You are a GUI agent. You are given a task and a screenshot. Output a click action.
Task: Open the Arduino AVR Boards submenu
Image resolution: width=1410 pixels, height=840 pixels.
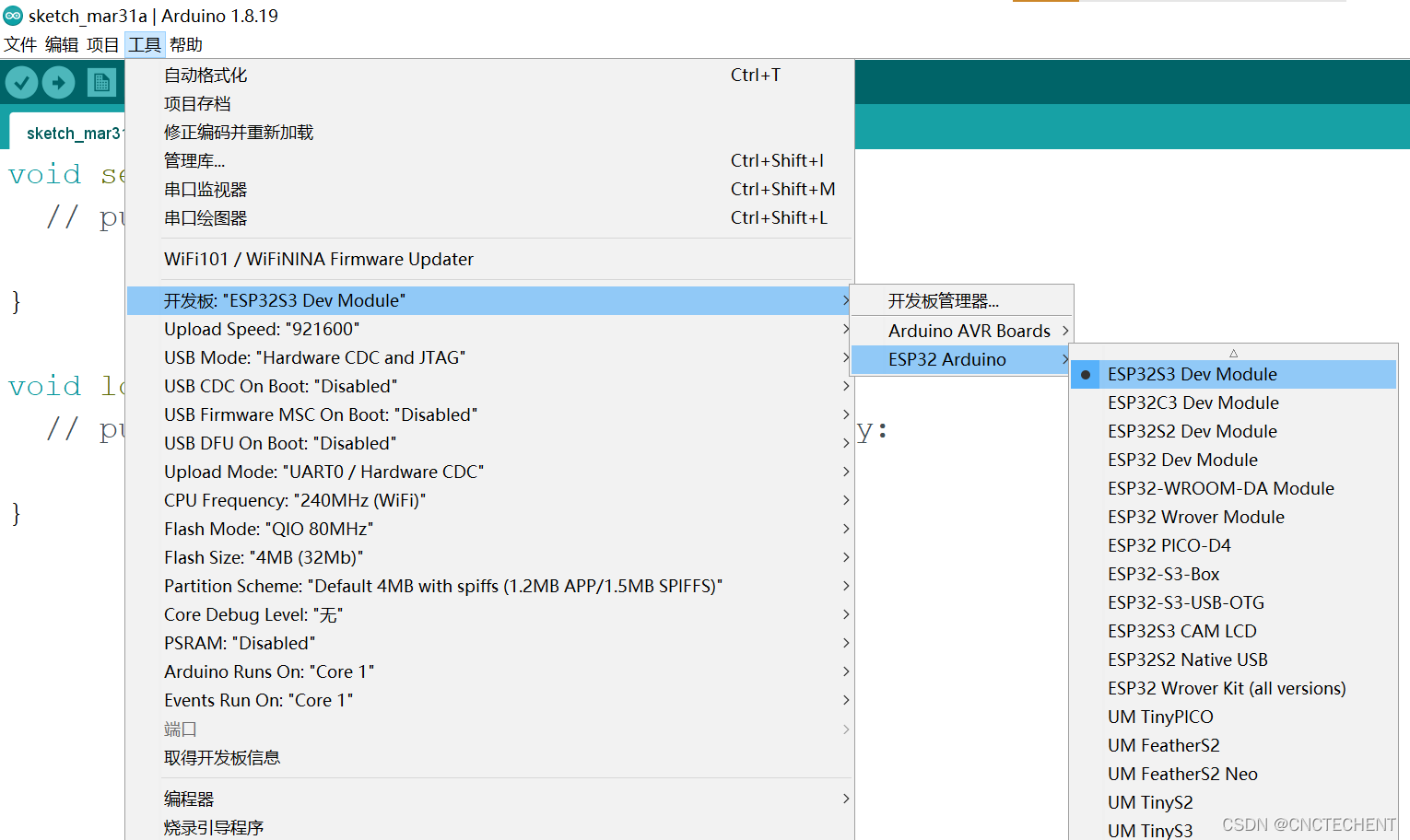click(x=962, y=331)
